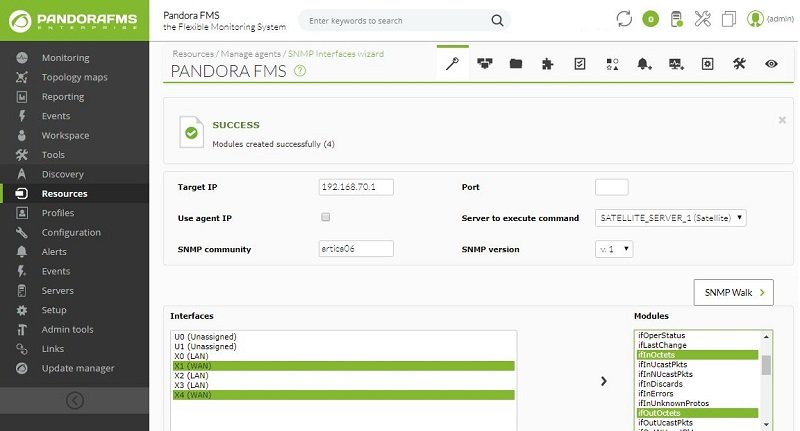The width and height of the screenshot is (800, 431).
Task: Click the Manage agents breadcrumb link
Action: 251,54
